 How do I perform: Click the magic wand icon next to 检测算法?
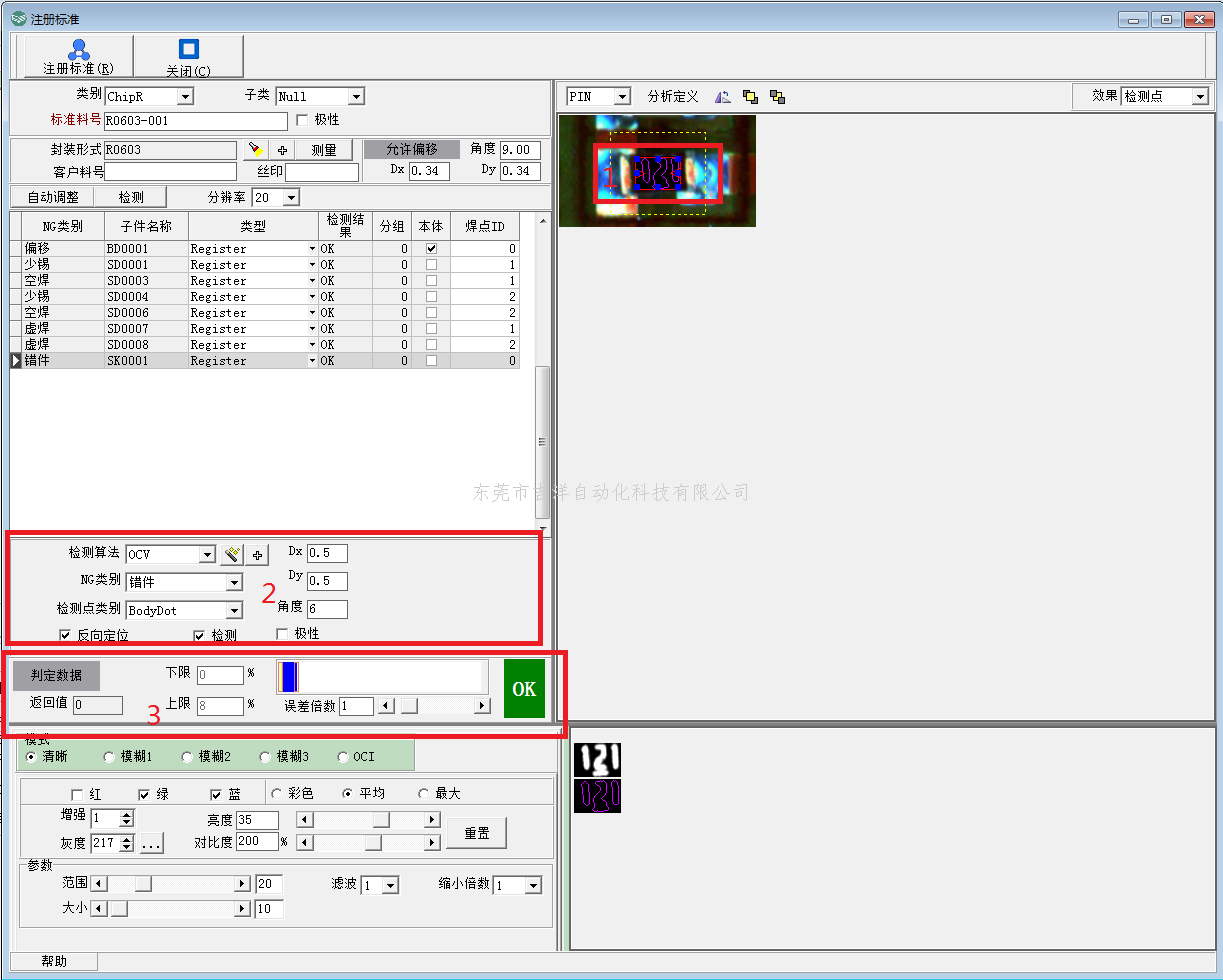pyautogui.click(x=232, y=554)
